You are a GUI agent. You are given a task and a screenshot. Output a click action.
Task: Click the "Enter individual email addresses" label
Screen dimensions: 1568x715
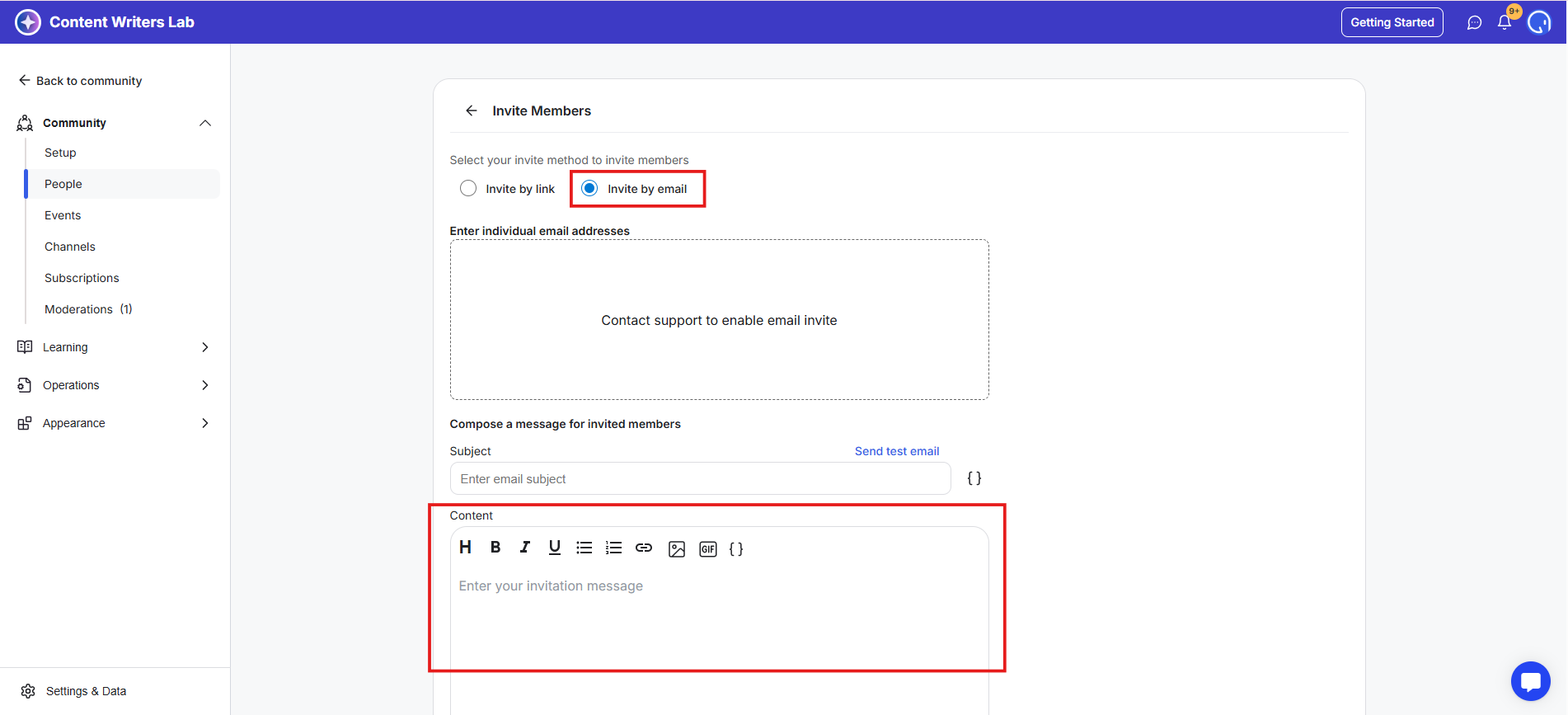click(x=540, y=231)
